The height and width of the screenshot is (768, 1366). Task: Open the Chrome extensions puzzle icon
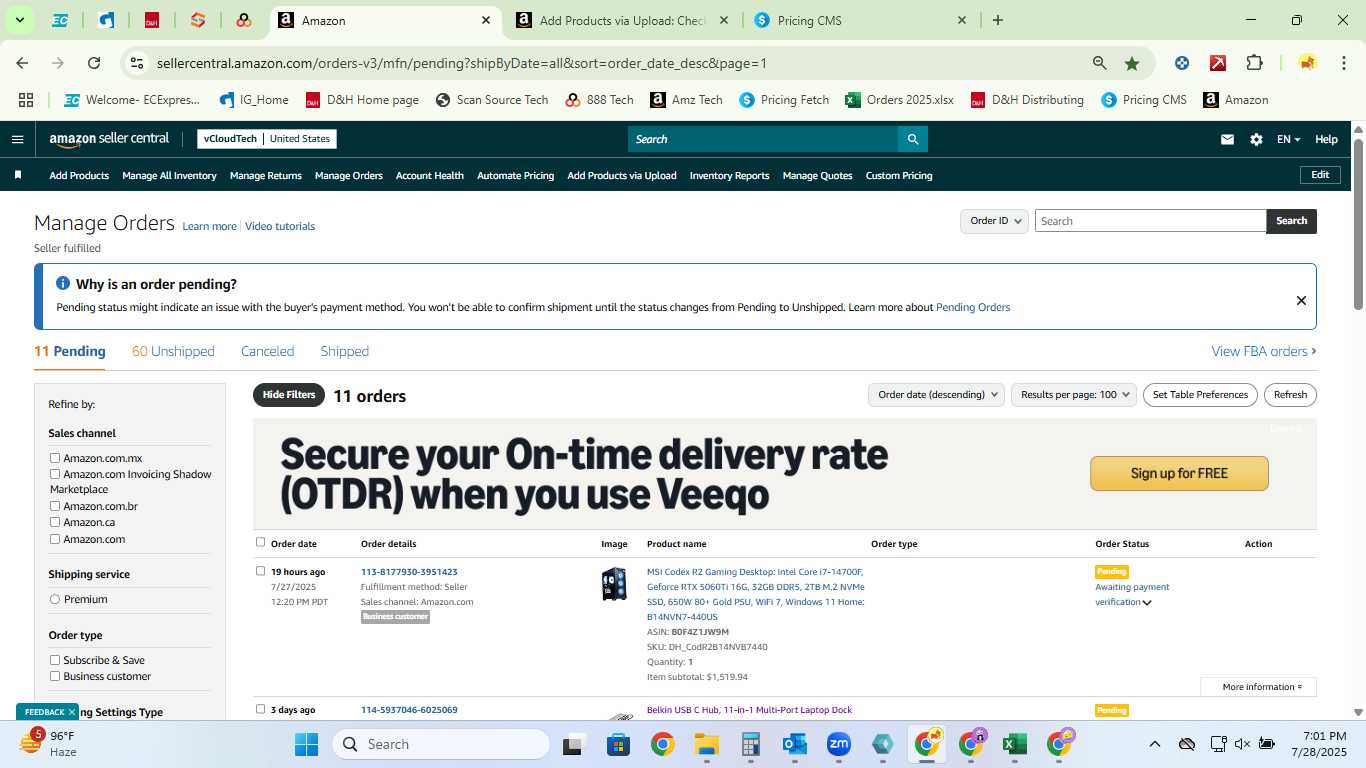coord(1254,63)
